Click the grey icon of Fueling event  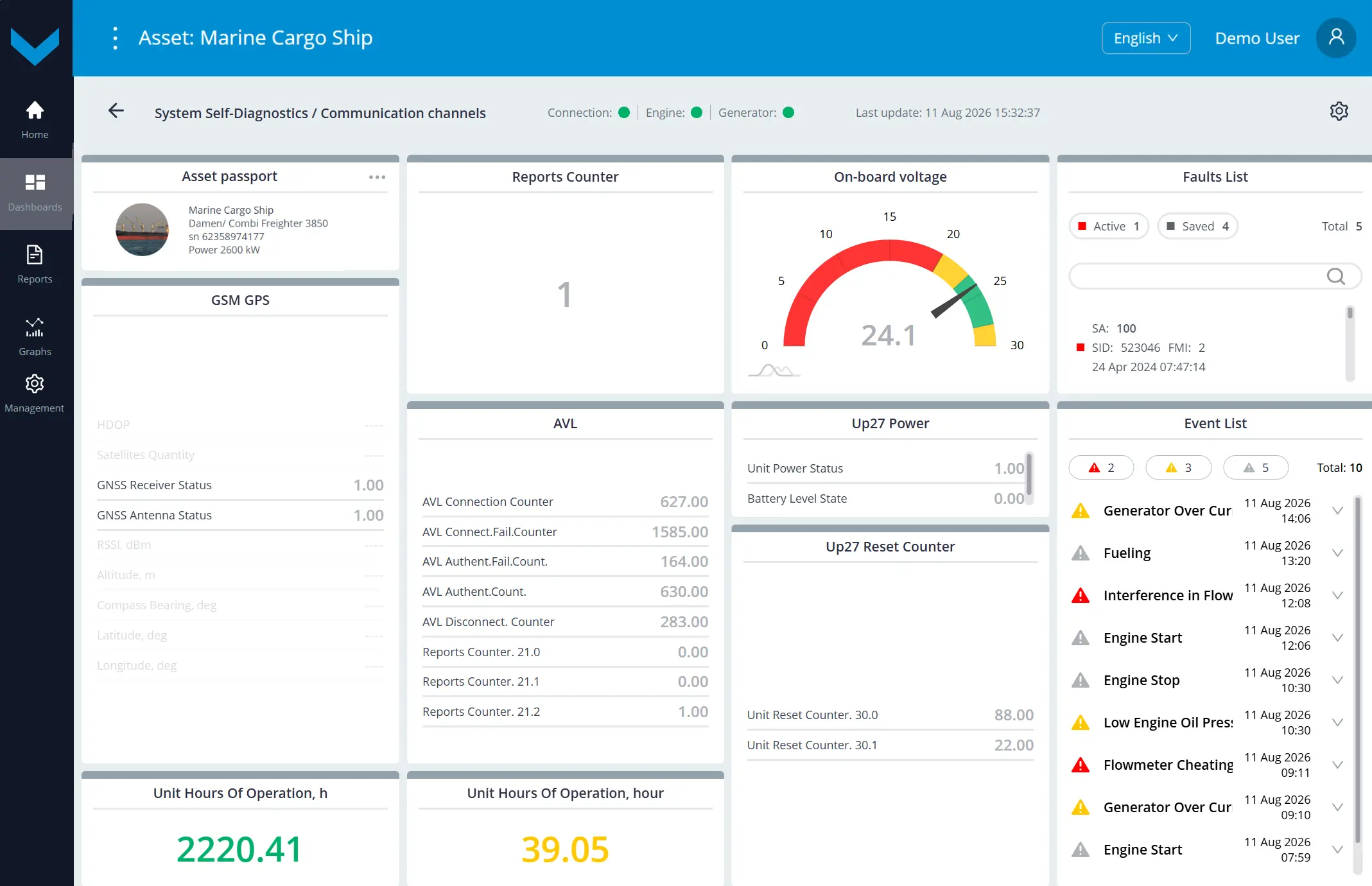click(1081, 553)
